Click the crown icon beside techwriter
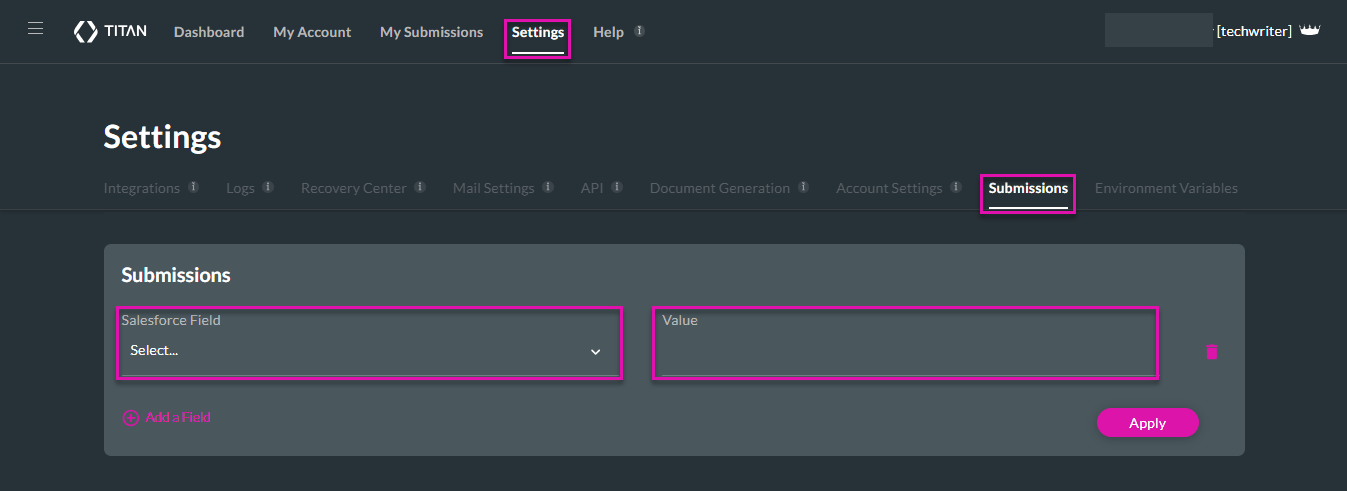Image resolution: width=1347 pixels, height=491 pixels. 1310,31
